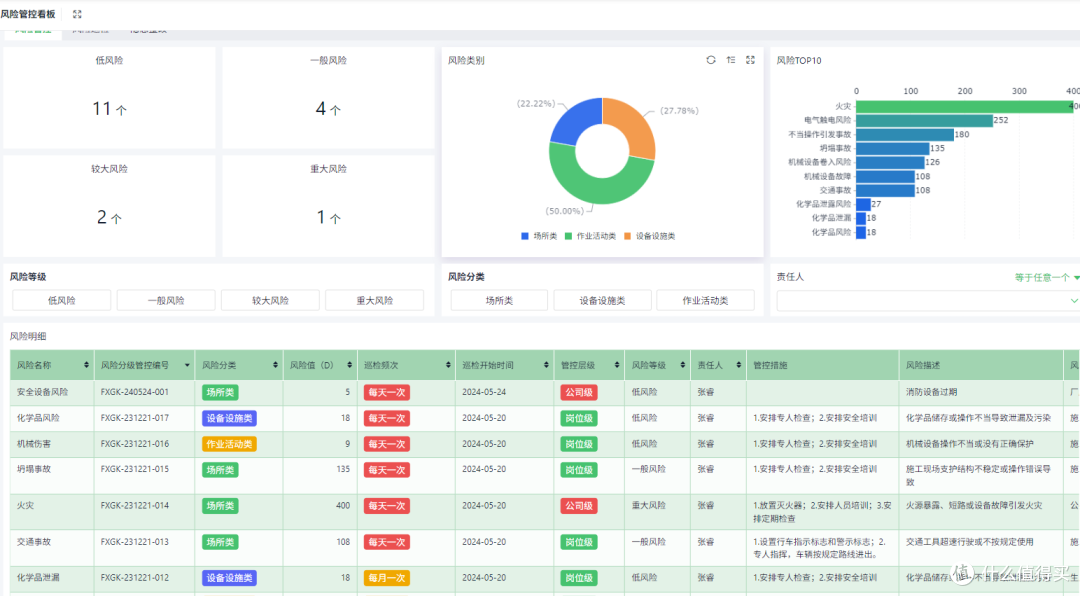Click the fullscreen icon beside 风险管控看板 title
This screenshot has width=1080, height=596.
(x=77, y=14)
